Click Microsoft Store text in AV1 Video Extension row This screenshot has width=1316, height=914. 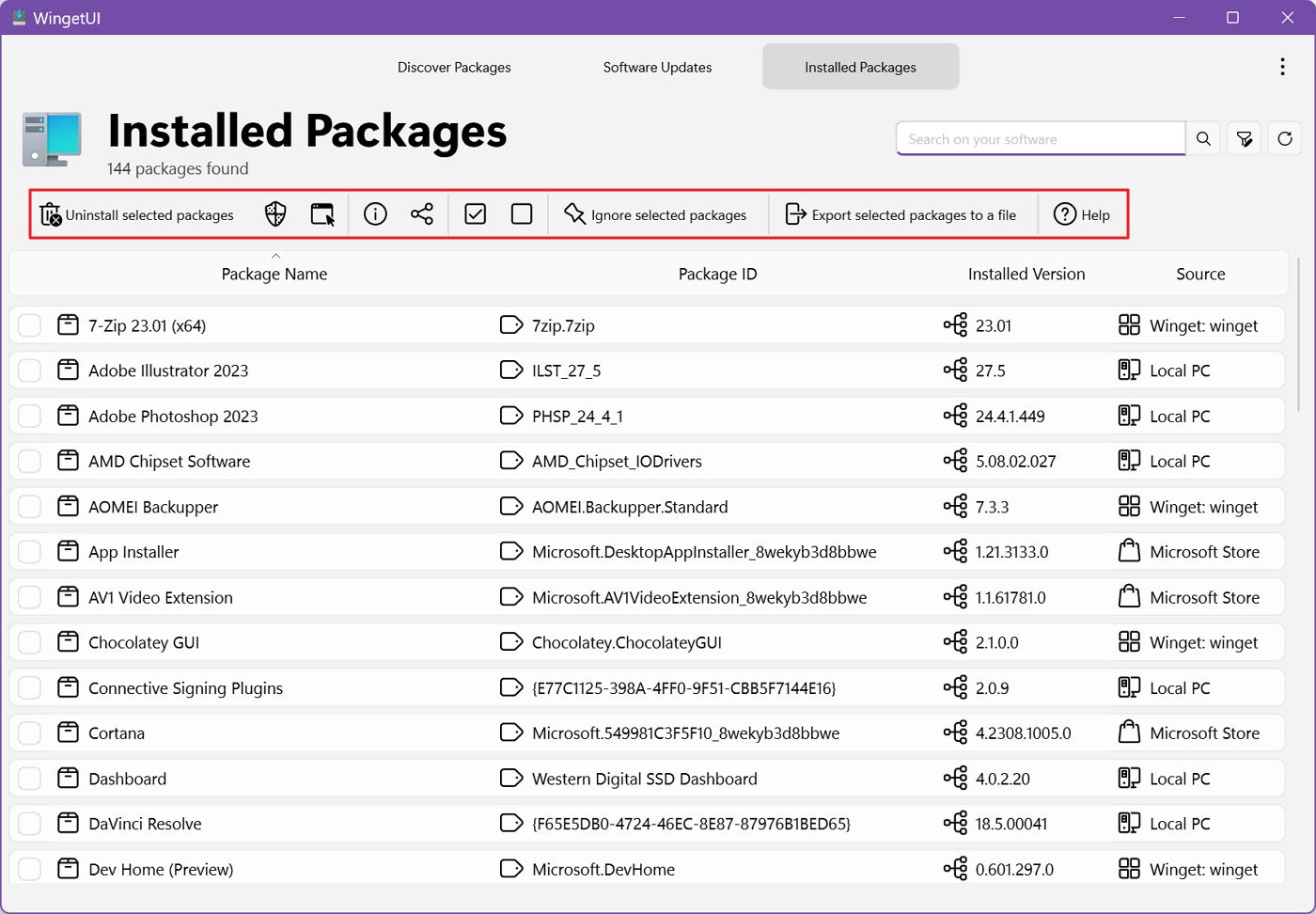pyautogui.click(x=1204, y=597)
